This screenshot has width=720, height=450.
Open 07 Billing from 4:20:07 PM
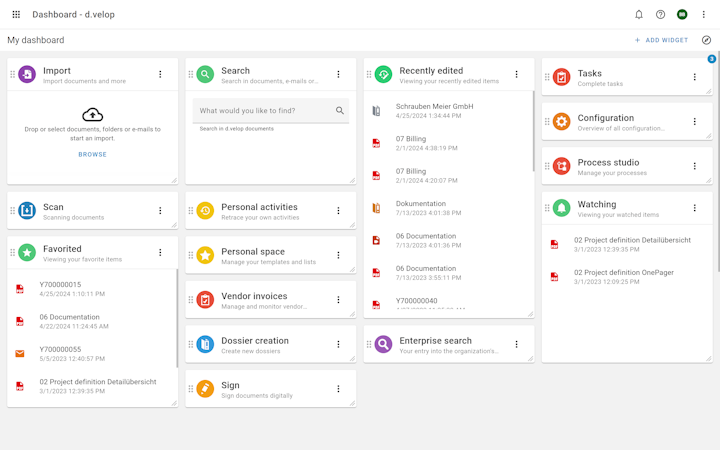pyautogui.click(x=448, y=175)
